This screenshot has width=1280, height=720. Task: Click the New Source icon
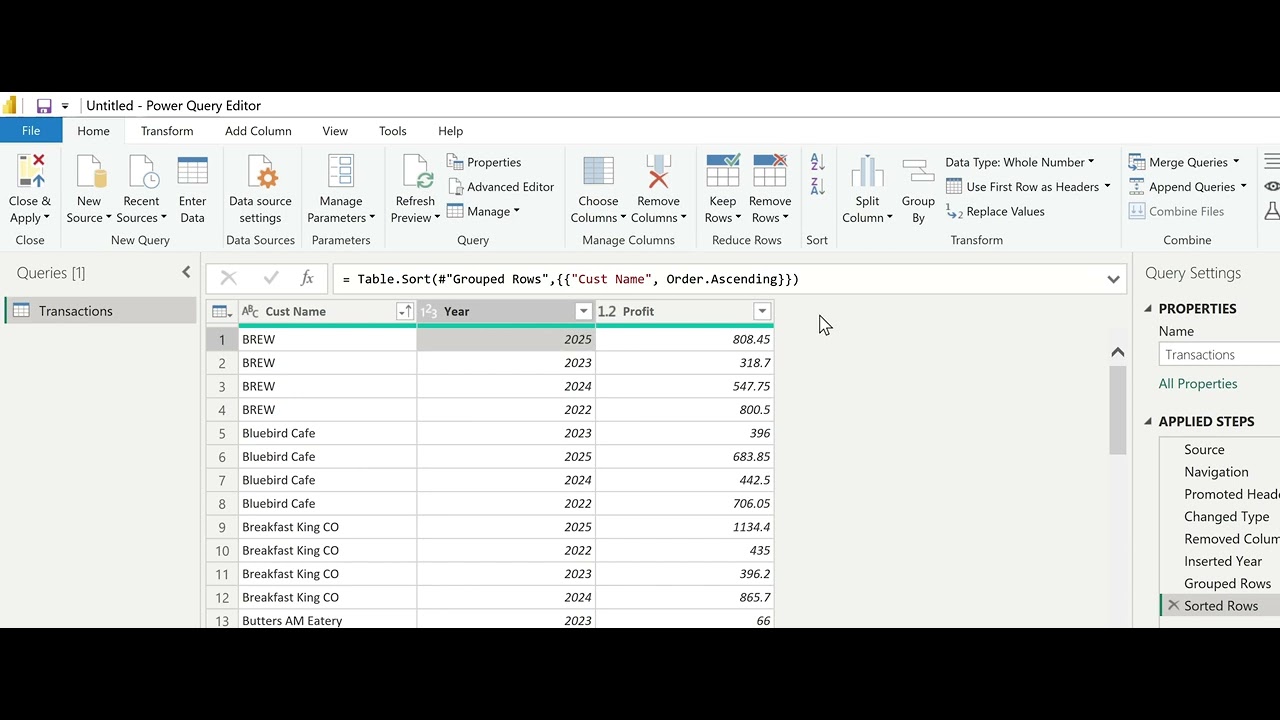pos(89,171)
